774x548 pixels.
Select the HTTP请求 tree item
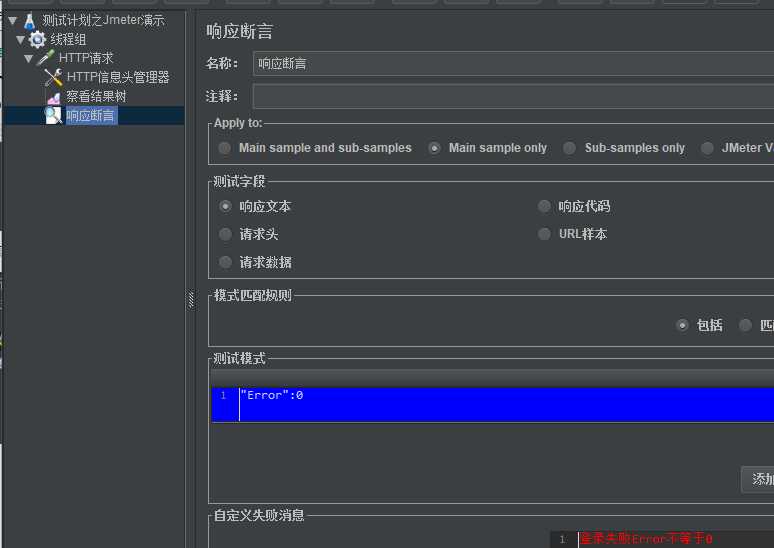(86, 58)
